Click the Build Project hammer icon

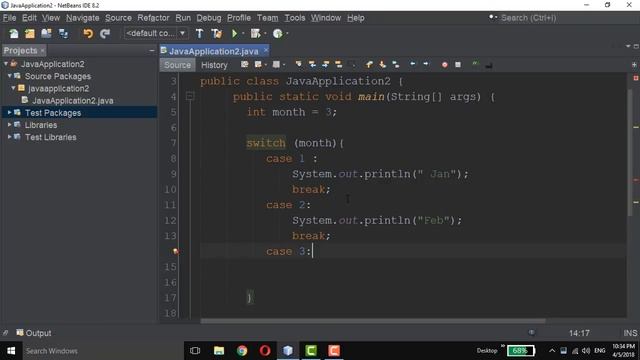coord(199,33)
